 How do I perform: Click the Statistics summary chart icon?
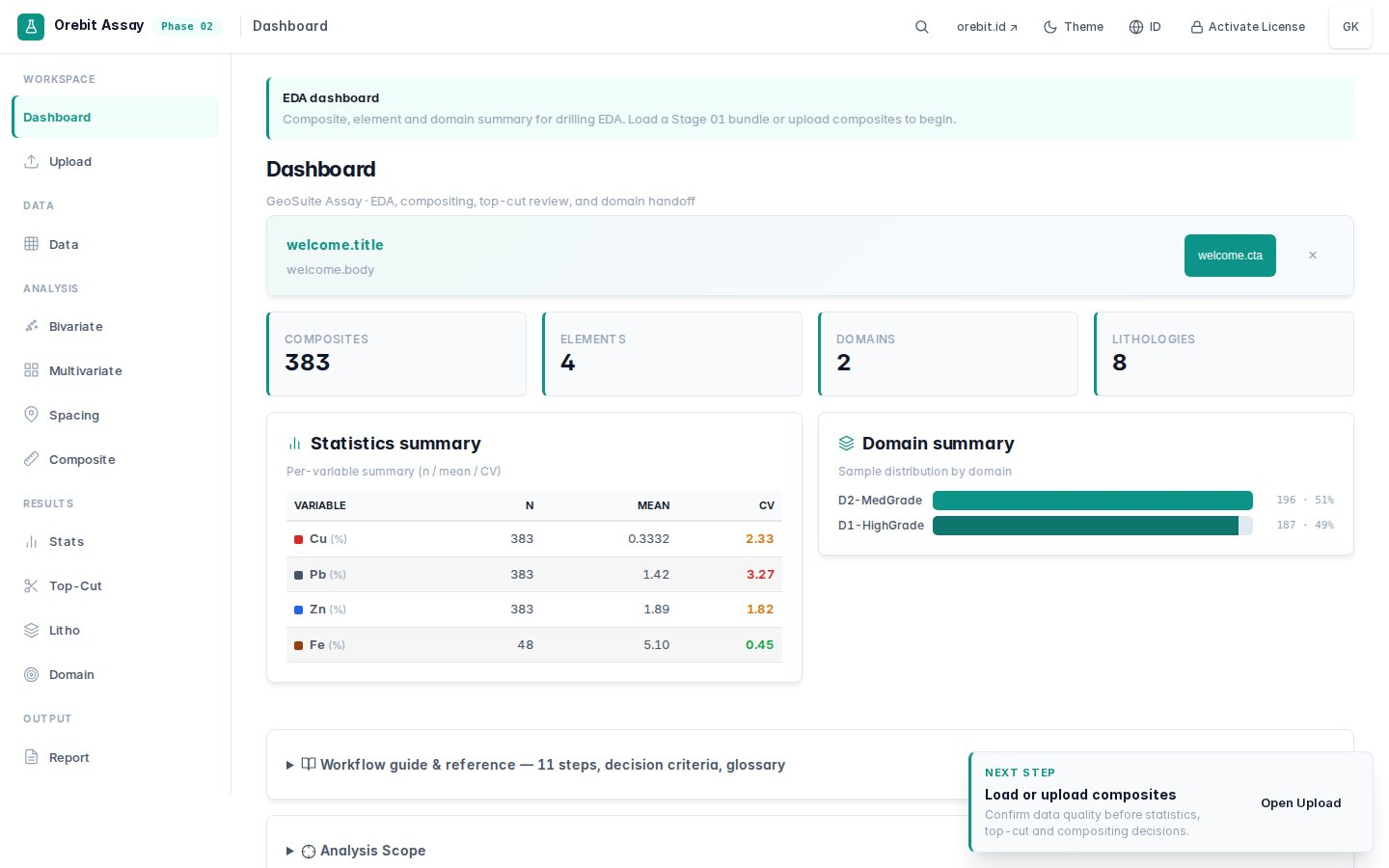pos(294,444)
